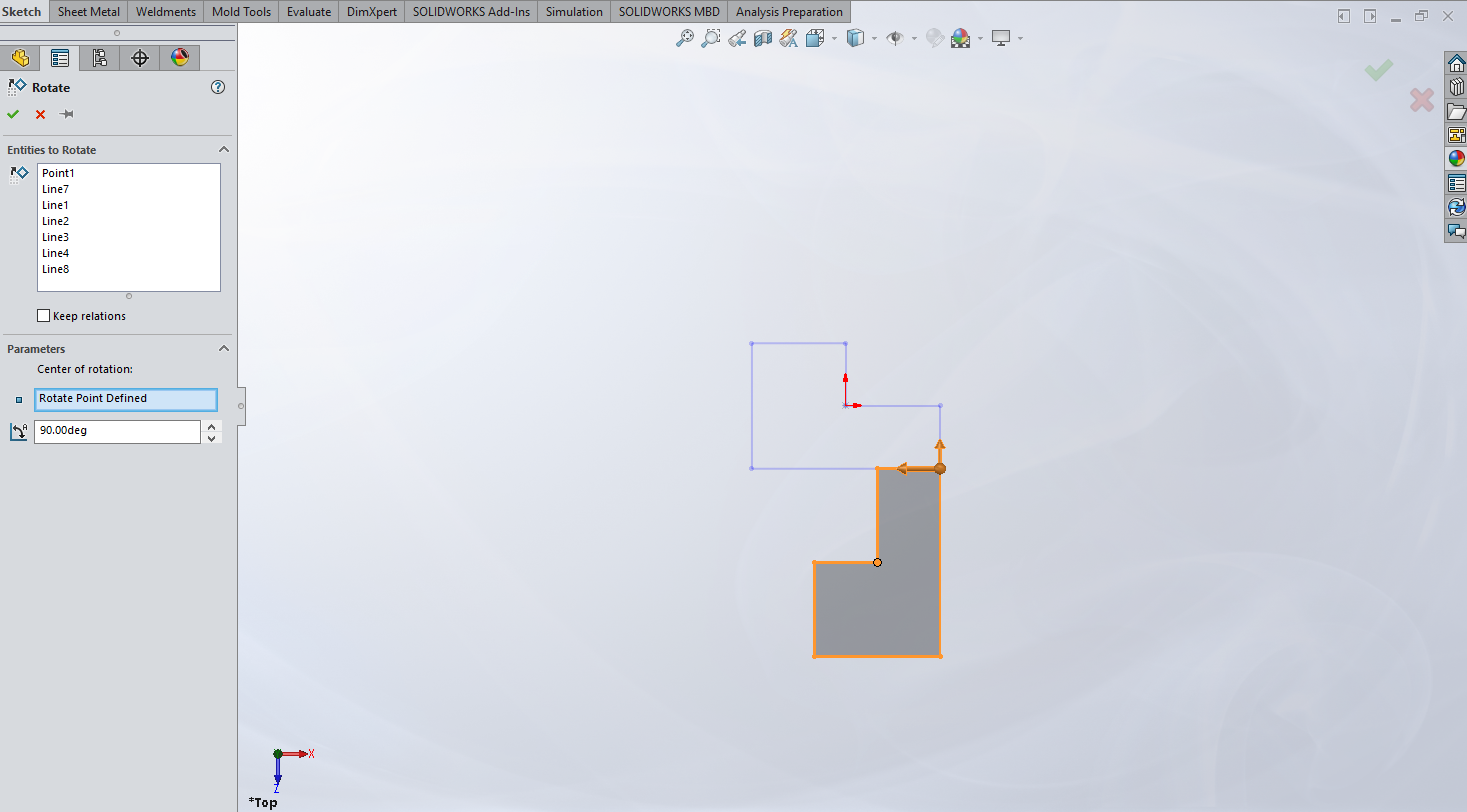Collapse the Entities to Rotate section
The image size is (1467, 812).
(224, 150)
